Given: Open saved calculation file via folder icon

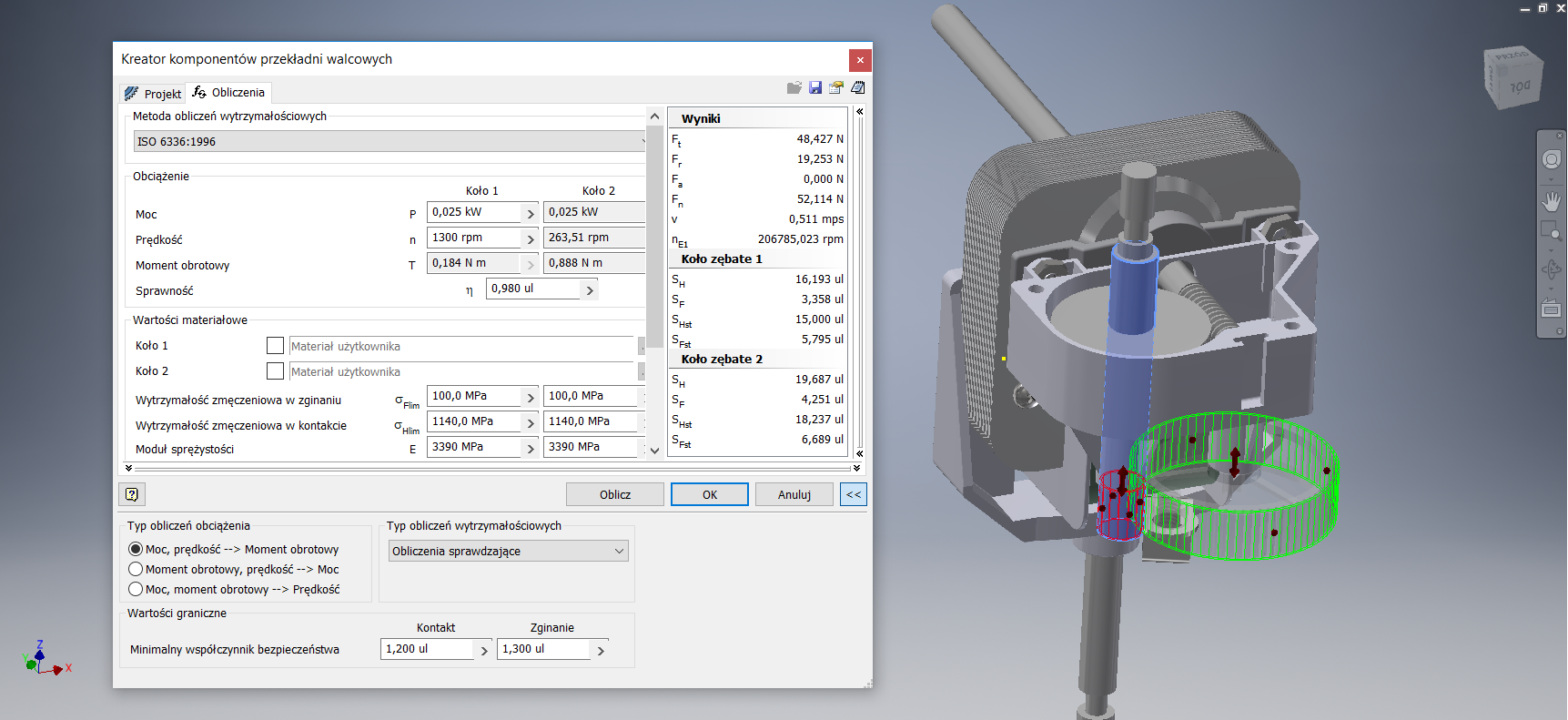Looking at the screenshot, I should coord(794,88).
